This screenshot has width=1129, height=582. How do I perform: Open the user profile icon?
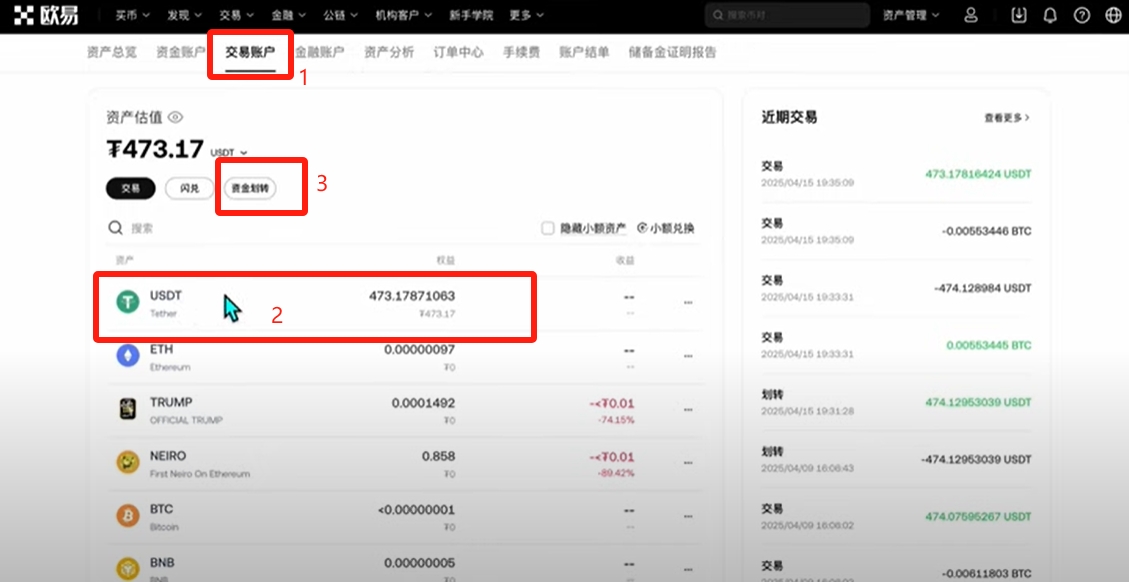click(970, 15)
